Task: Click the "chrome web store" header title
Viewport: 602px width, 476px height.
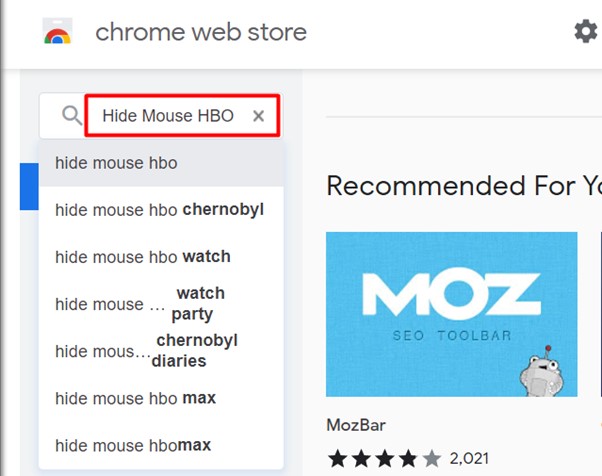Action: point(201,32)
